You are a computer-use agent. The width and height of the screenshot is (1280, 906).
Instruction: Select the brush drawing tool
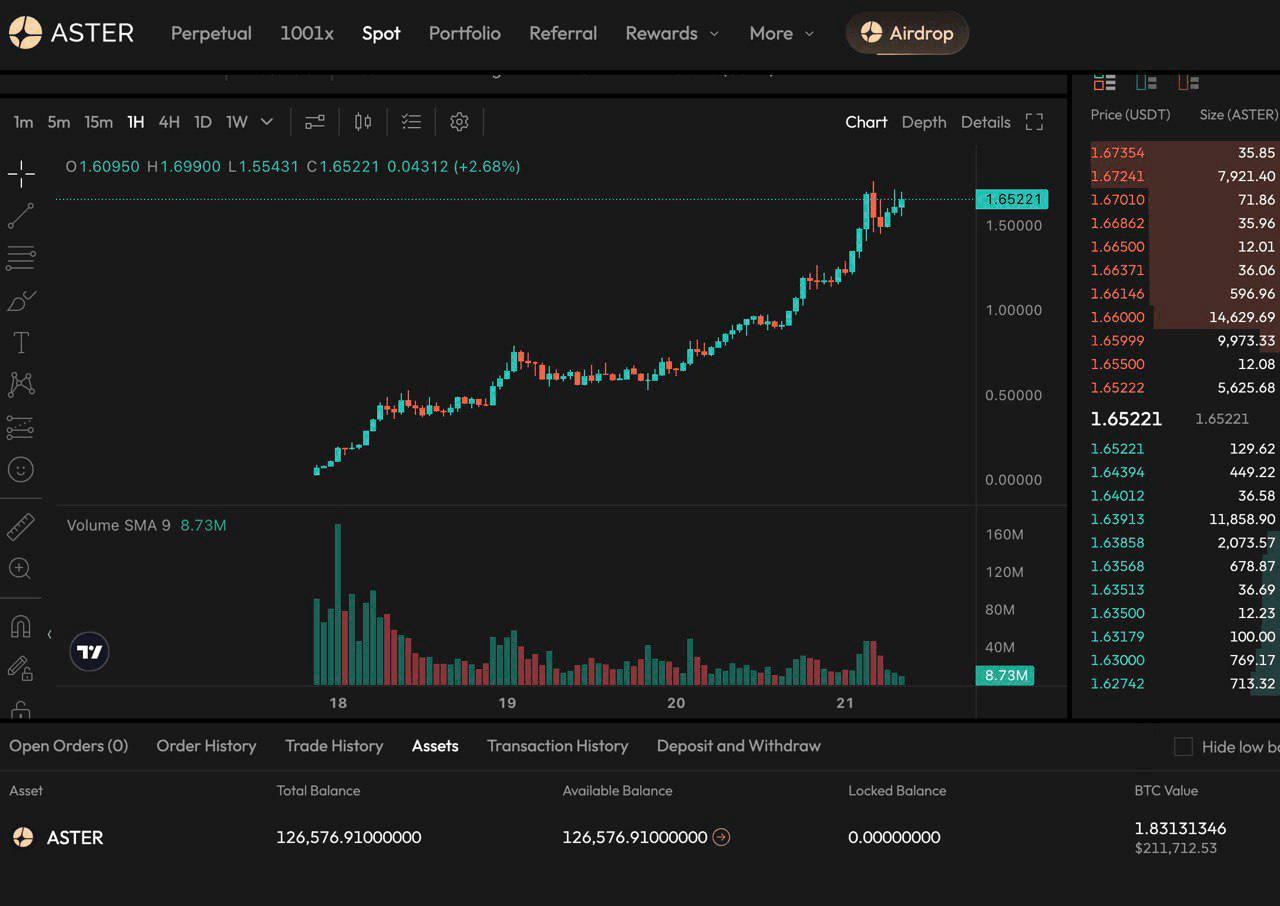[21, 300]
